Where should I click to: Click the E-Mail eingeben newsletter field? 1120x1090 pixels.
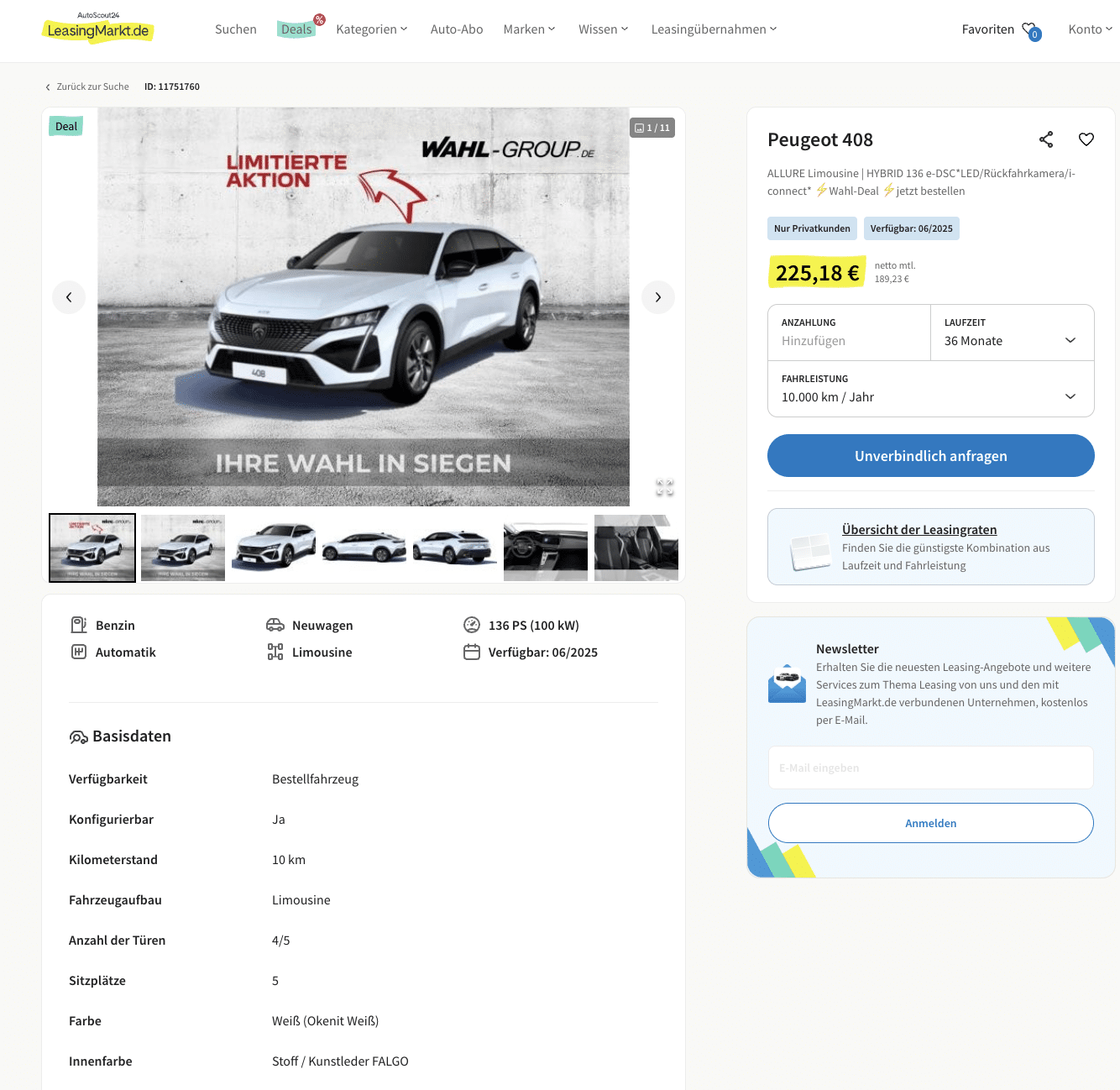[x=931, y=768]
